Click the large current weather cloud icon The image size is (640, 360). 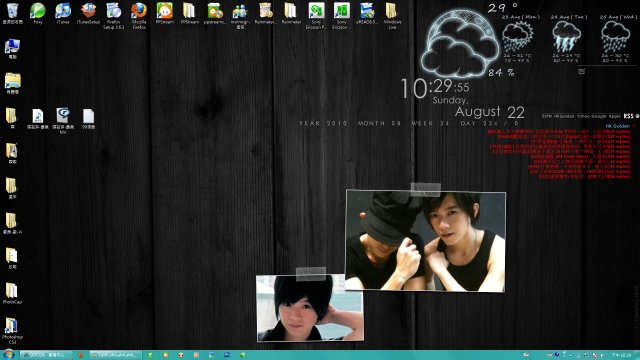coord(460,44)
